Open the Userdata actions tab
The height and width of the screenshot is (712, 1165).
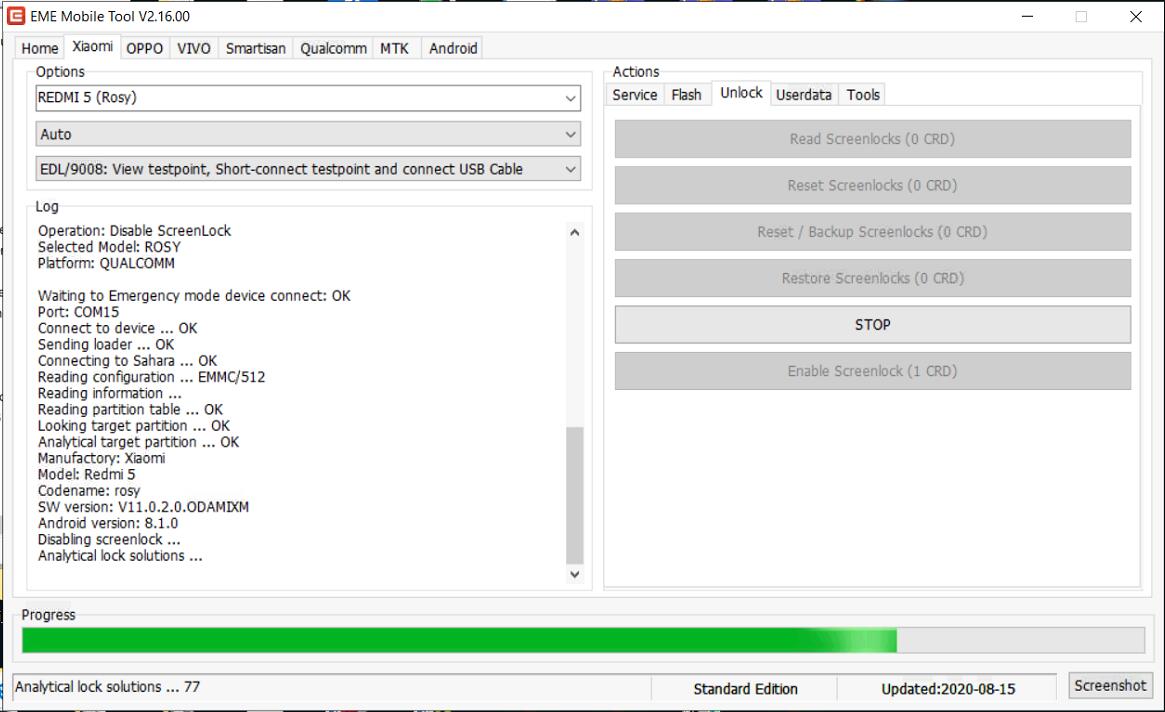coord(803,95)
